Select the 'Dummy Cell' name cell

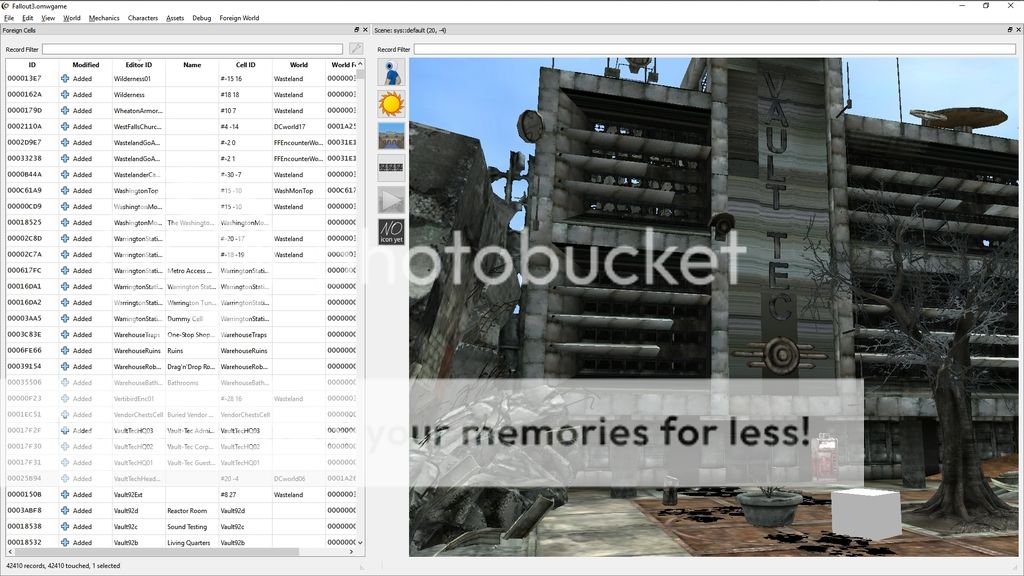pyautogui.click(x=192, y=319)
